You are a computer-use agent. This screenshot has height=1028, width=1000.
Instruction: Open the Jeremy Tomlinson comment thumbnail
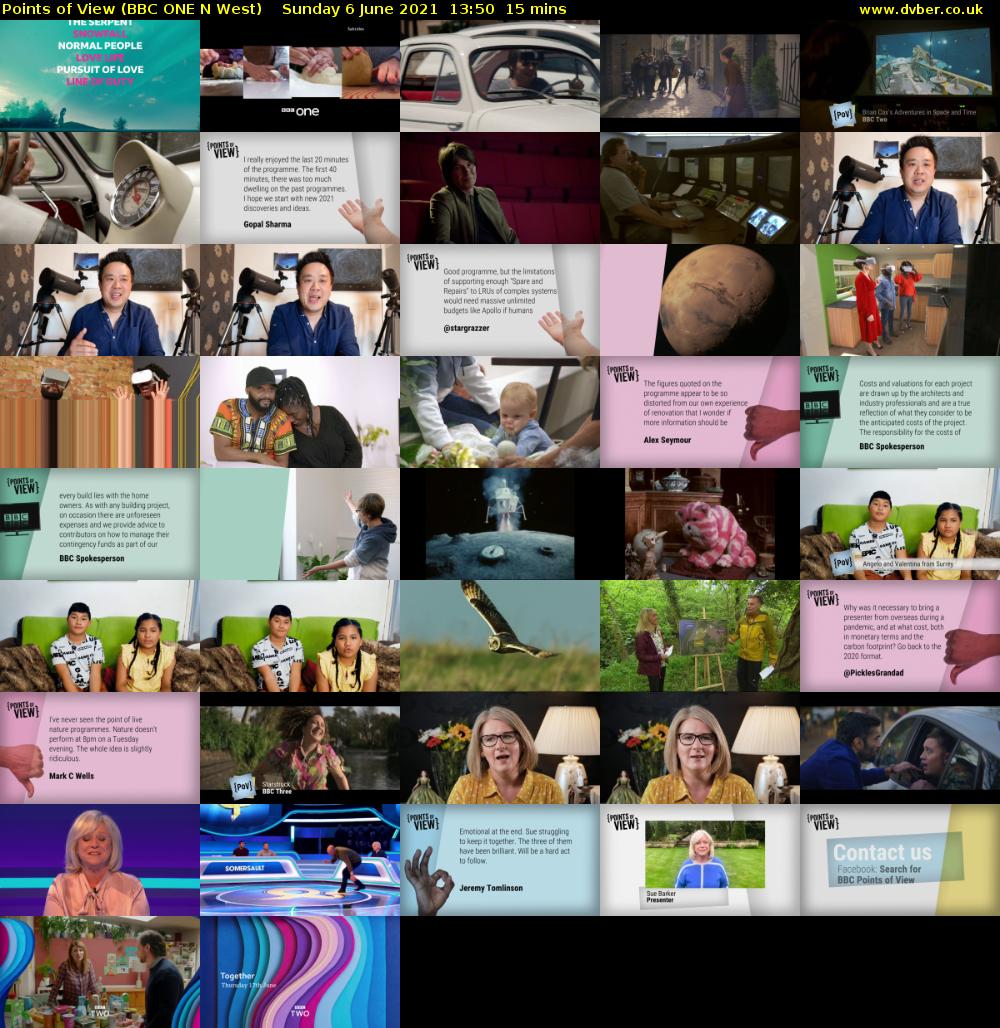coord(500,860)
